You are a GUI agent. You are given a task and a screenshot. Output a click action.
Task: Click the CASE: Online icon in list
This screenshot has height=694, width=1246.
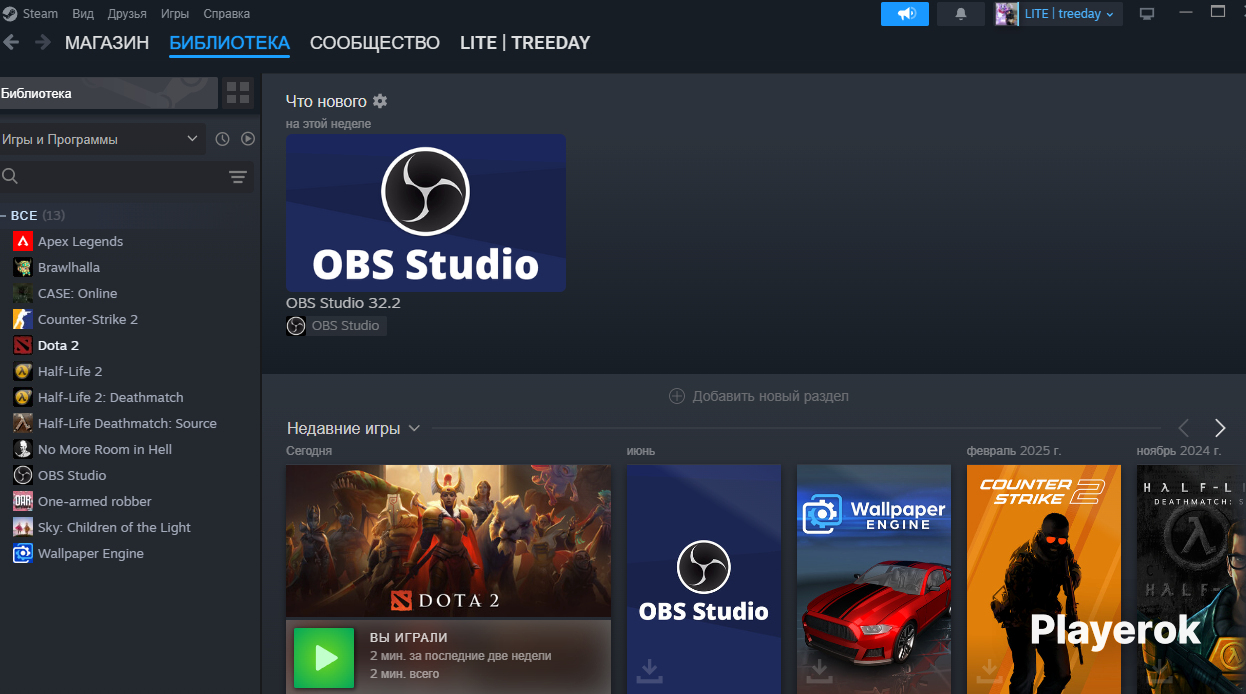[x=23, y=293]
